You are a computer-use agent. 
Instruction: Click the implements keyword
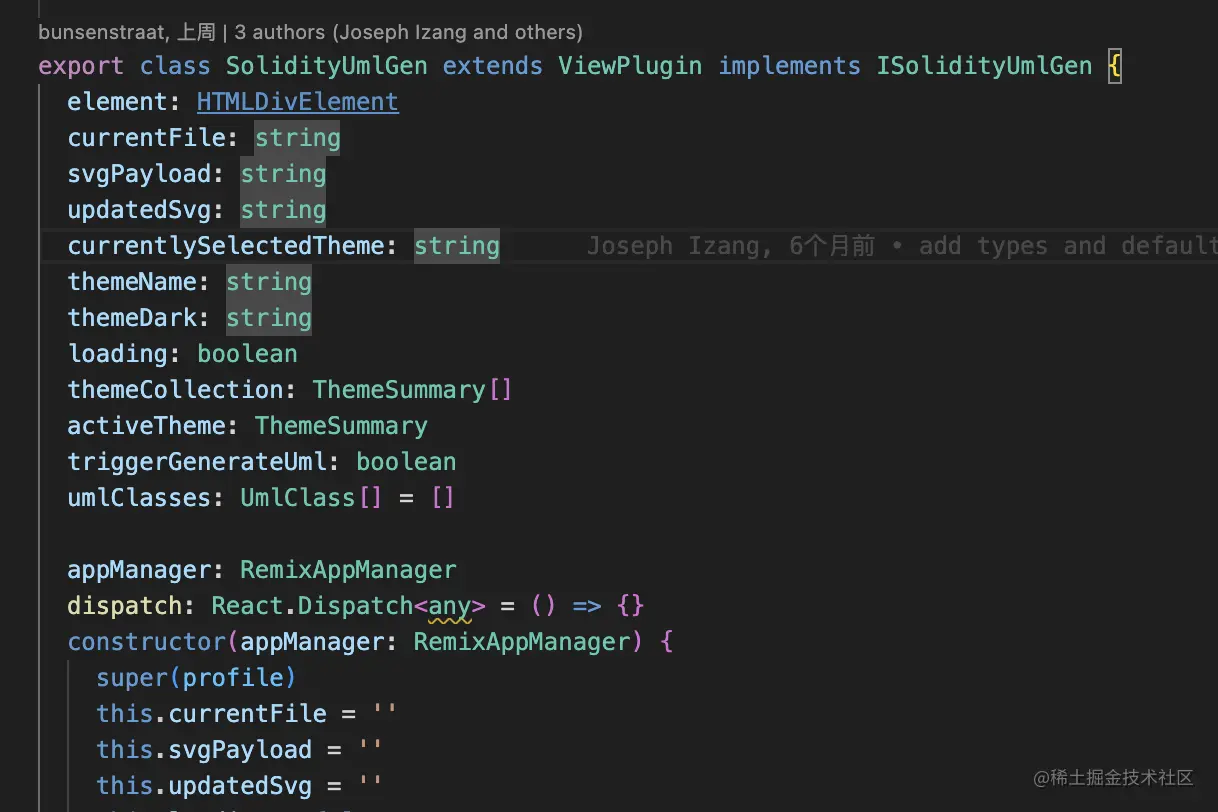point(789,66)
